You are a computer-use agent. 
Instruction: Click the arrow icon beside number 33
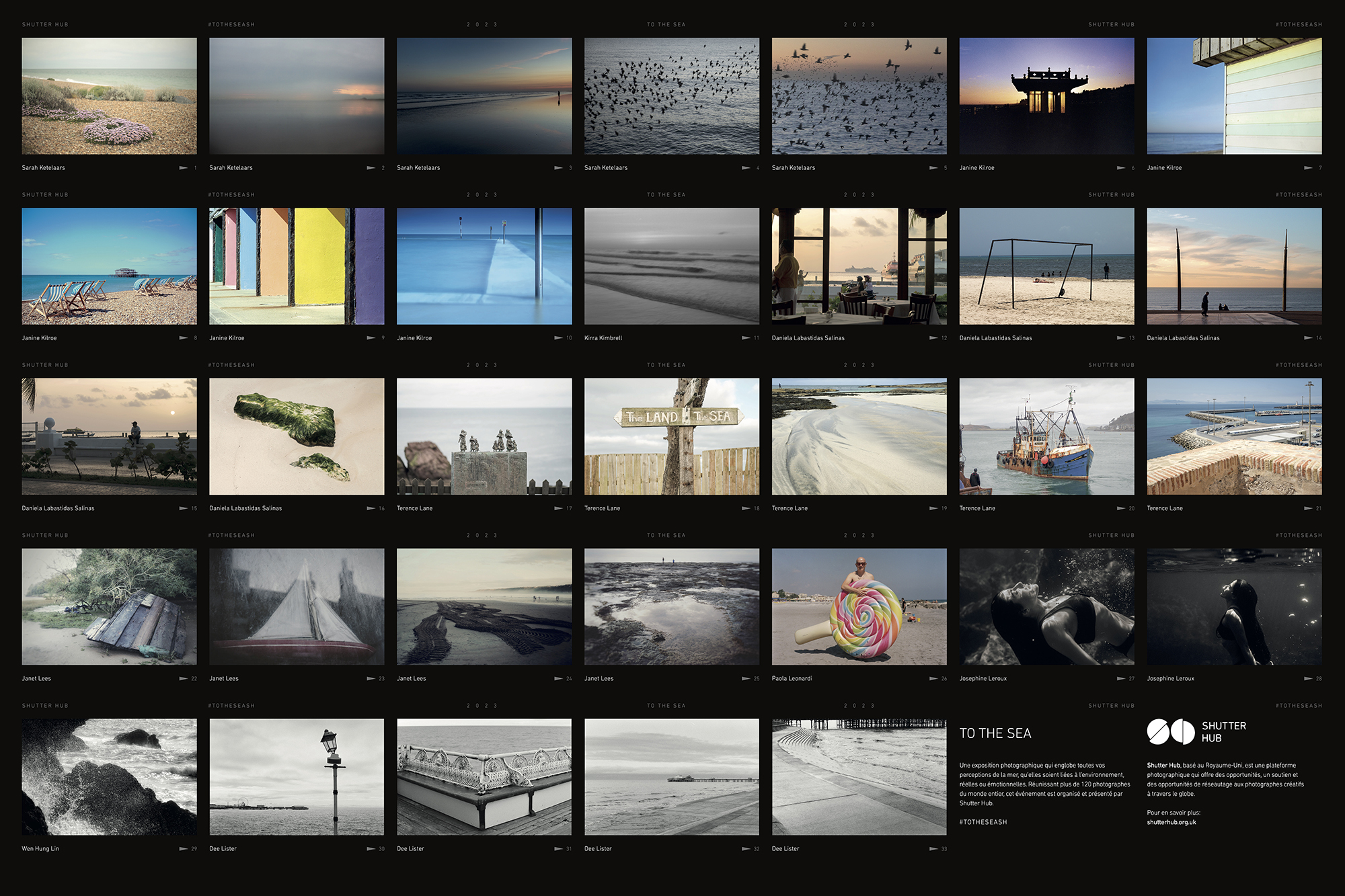(x=933, y=849)
